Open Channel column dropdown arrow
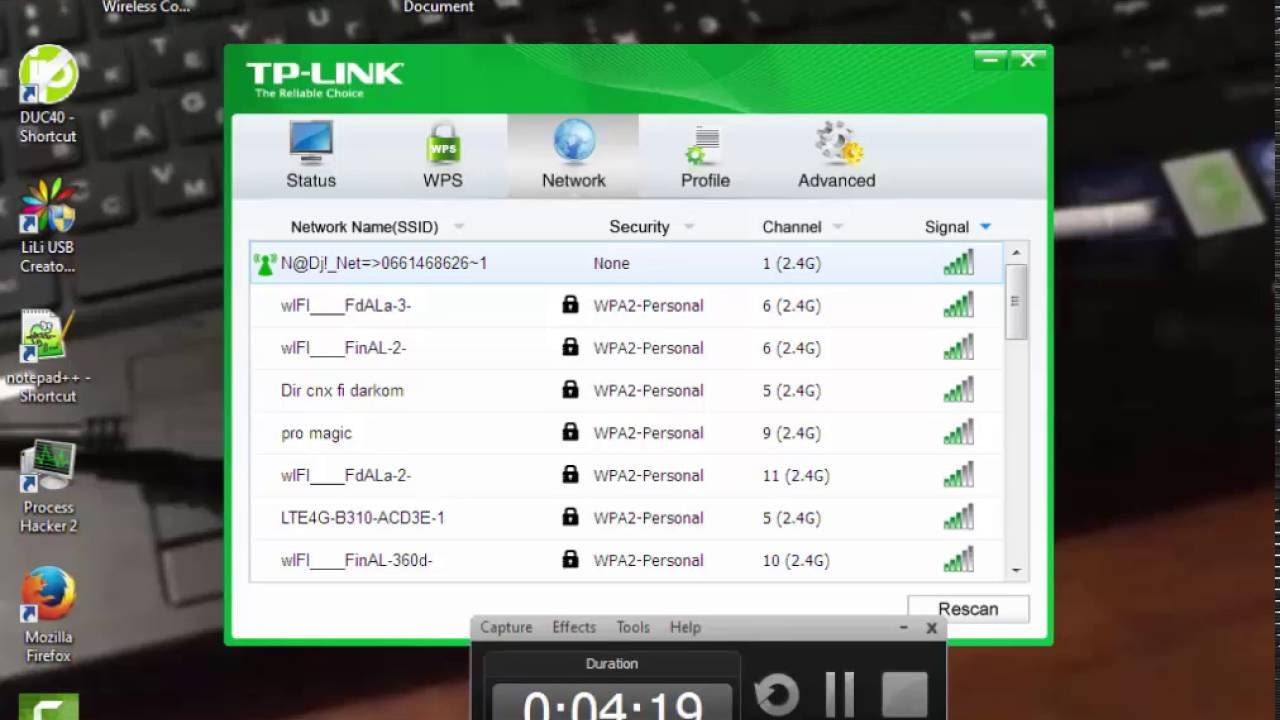Viewport: 1280px width, 720px height. [838, 227]
